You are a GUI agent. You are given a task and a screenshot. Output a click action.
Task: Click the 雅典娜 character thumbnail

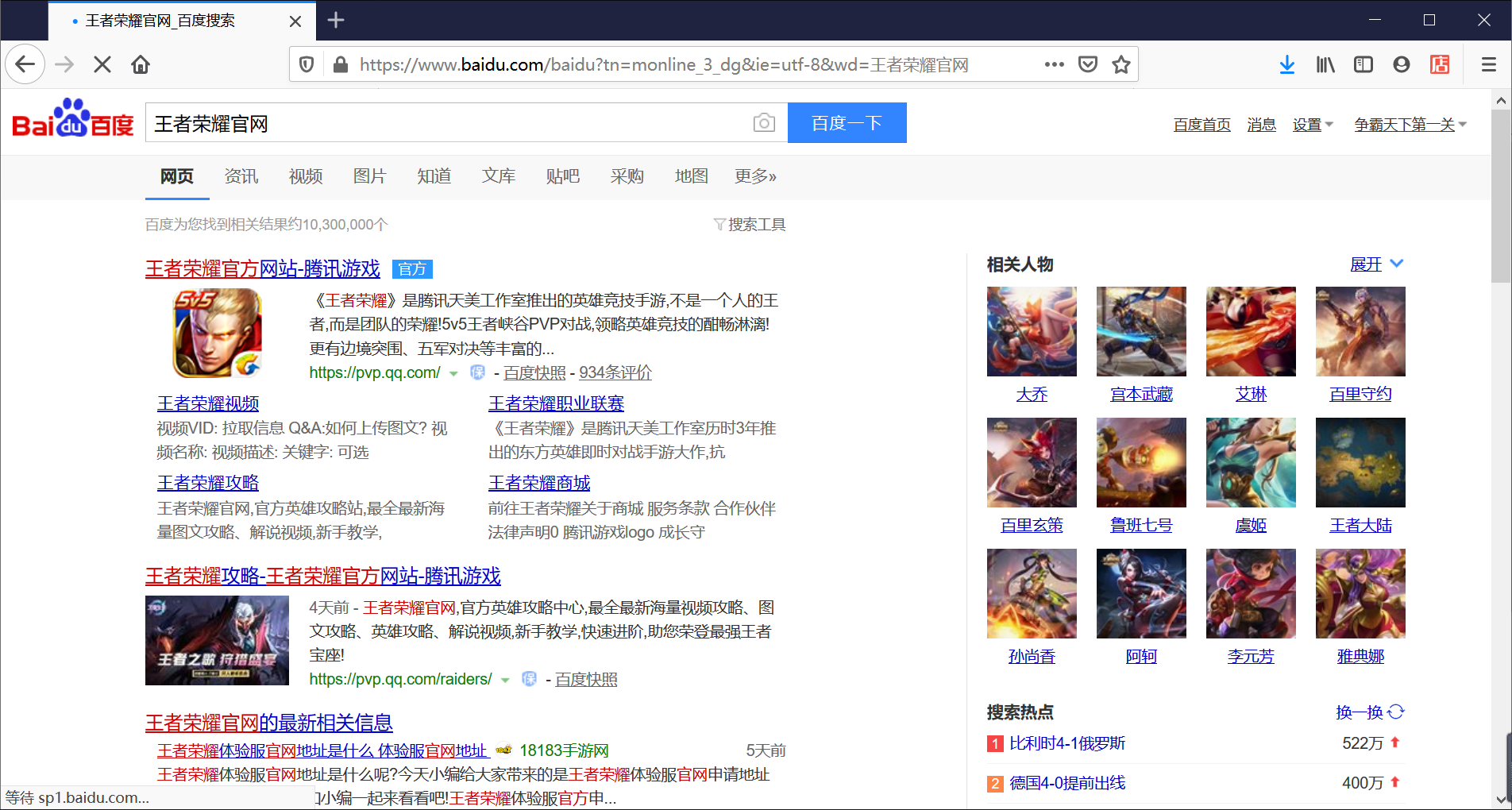(1360, 593)
